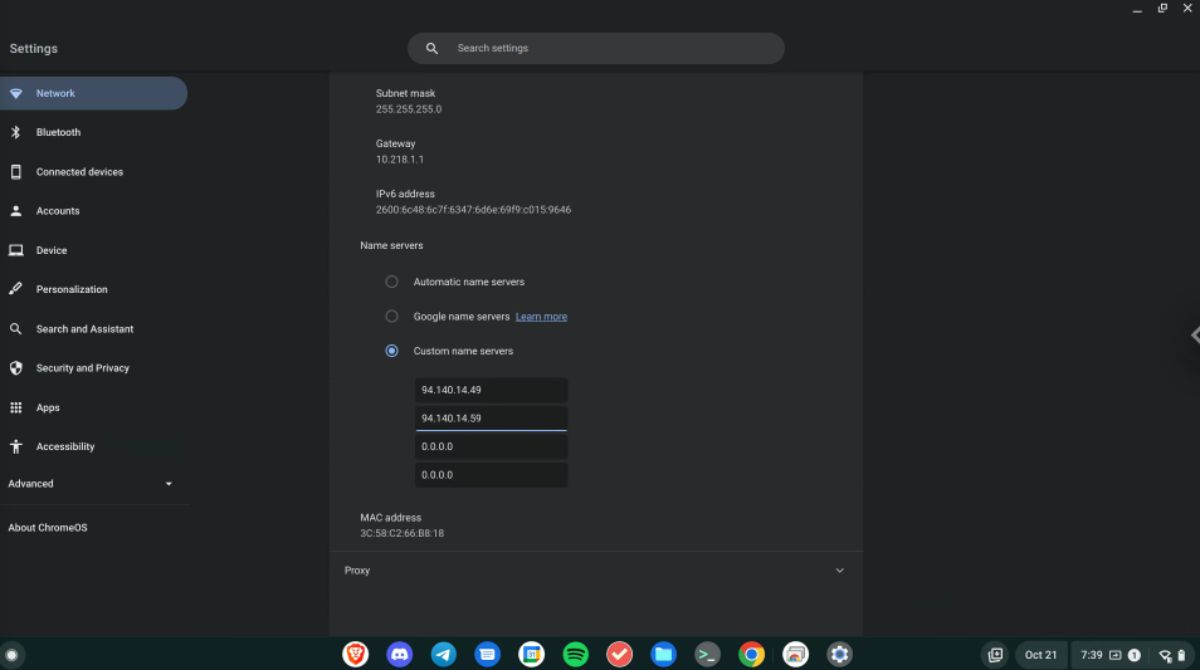
Task: Launch Spotify from the shelf
Action: point(575,654)
